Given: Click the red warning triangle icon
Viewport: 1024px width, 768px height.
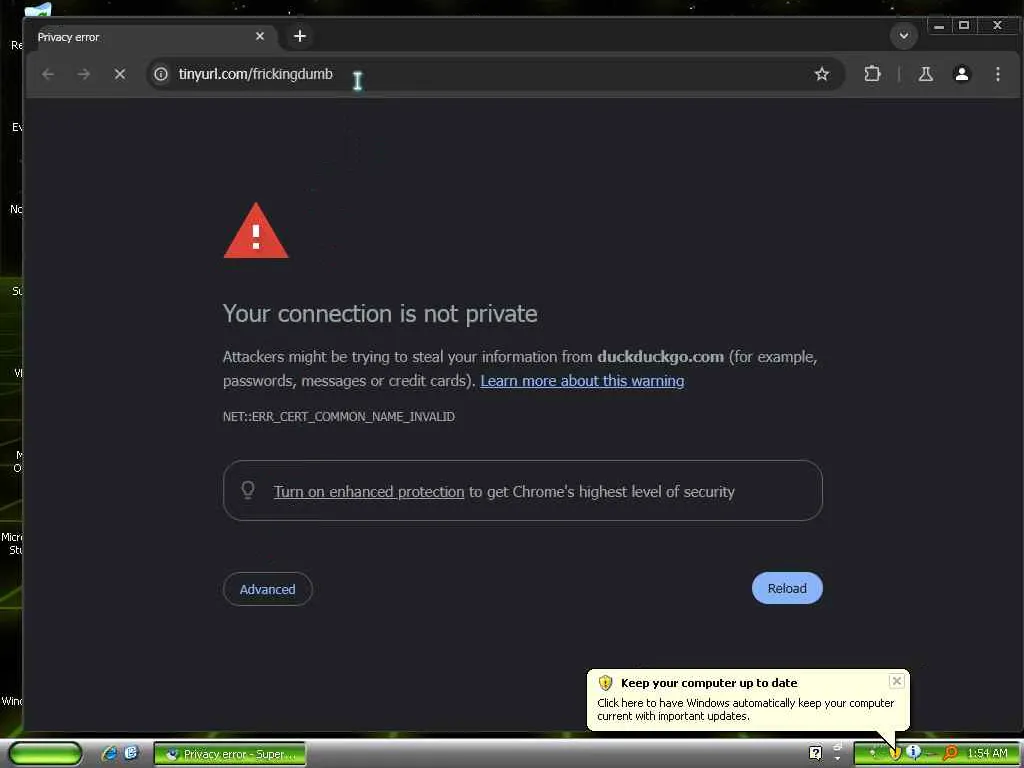Looking at the screenshot, I should pos(256,231).
